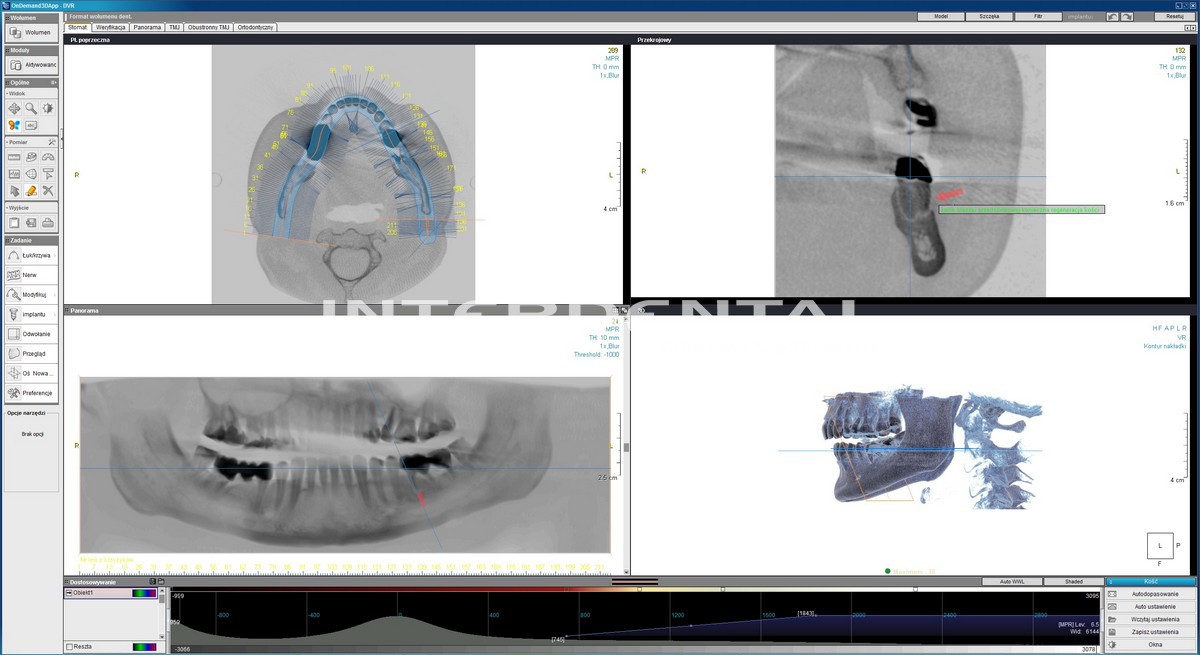Collapse the Ogólne panel section
Viewport: 1200px width, 655px height.
(53, 82)
